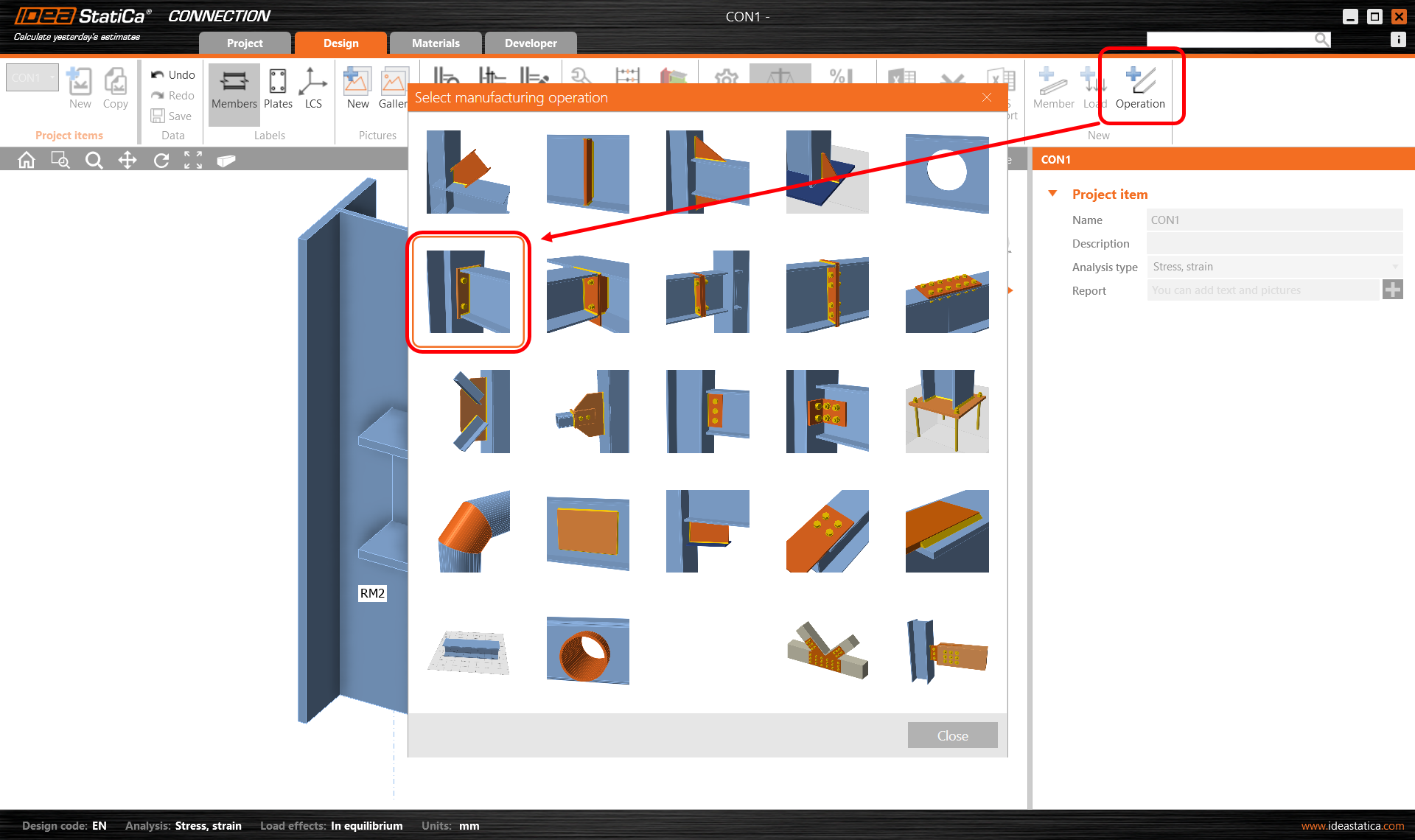The height and width of the screenshot is (840, 1415).
Task: Collapse the Project item section
Action: pos(1052,193)
